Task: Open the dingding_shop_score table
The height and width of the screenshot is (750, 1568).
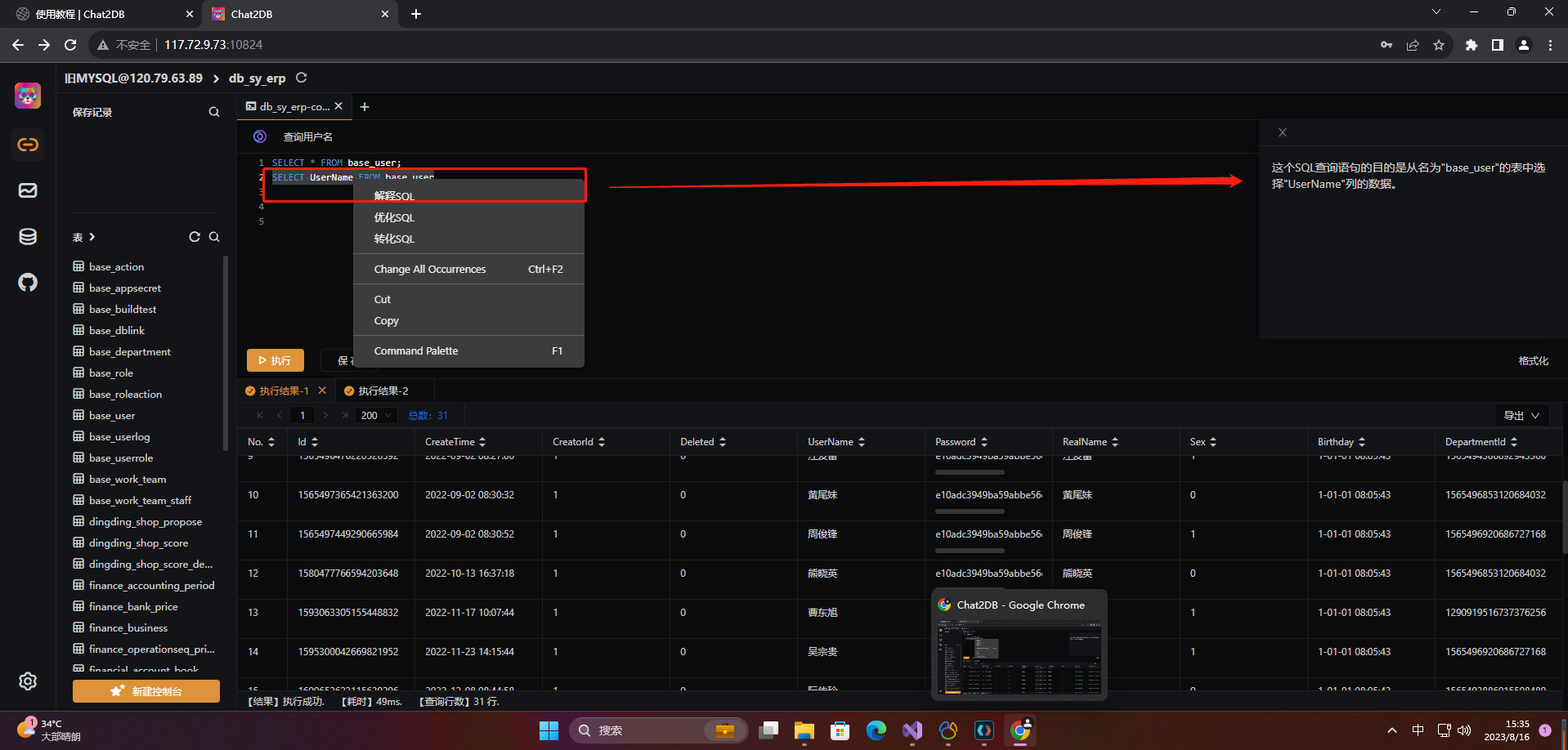Action: click(138, 542)
